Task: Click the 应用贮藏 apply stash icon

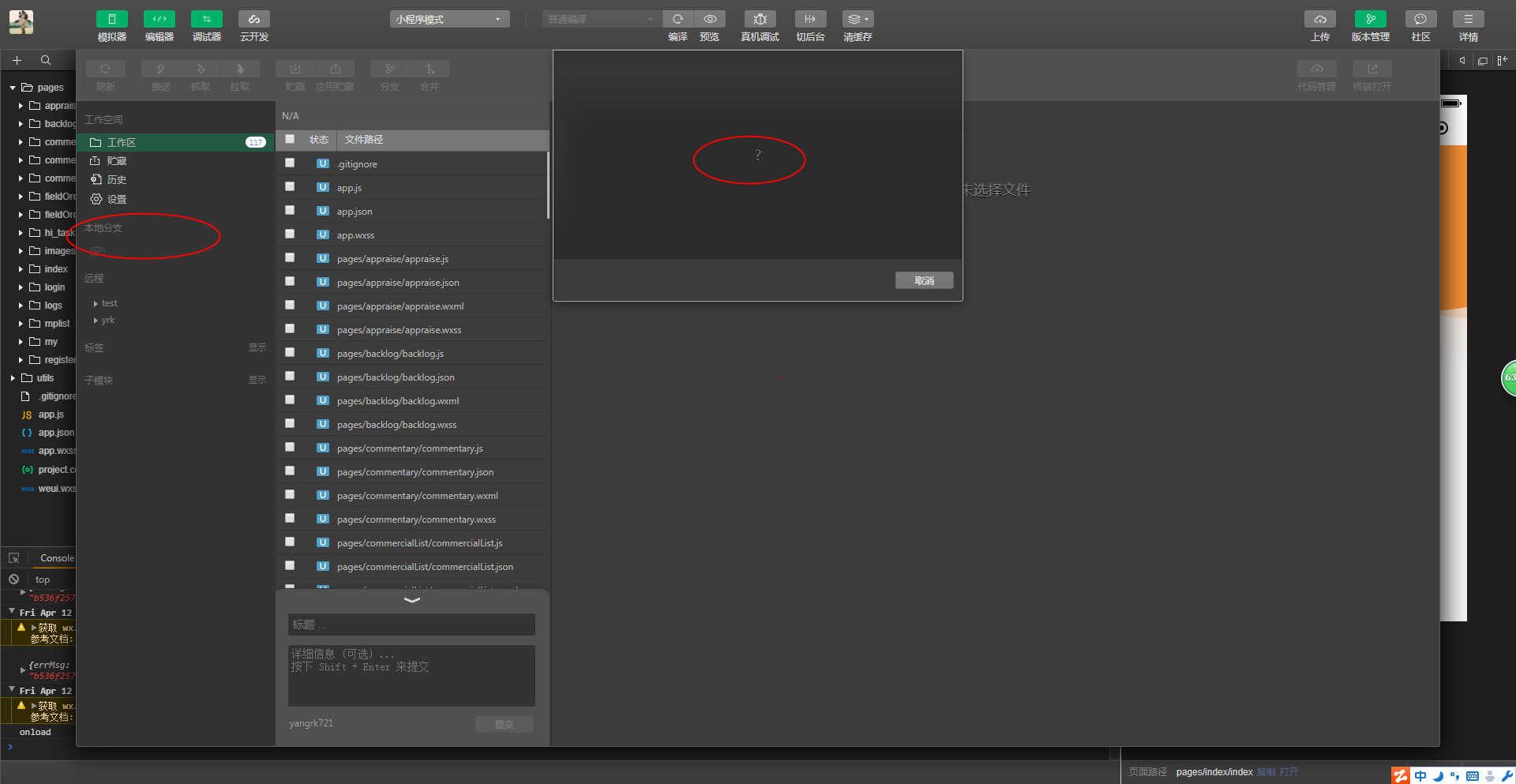Action: 335,69
